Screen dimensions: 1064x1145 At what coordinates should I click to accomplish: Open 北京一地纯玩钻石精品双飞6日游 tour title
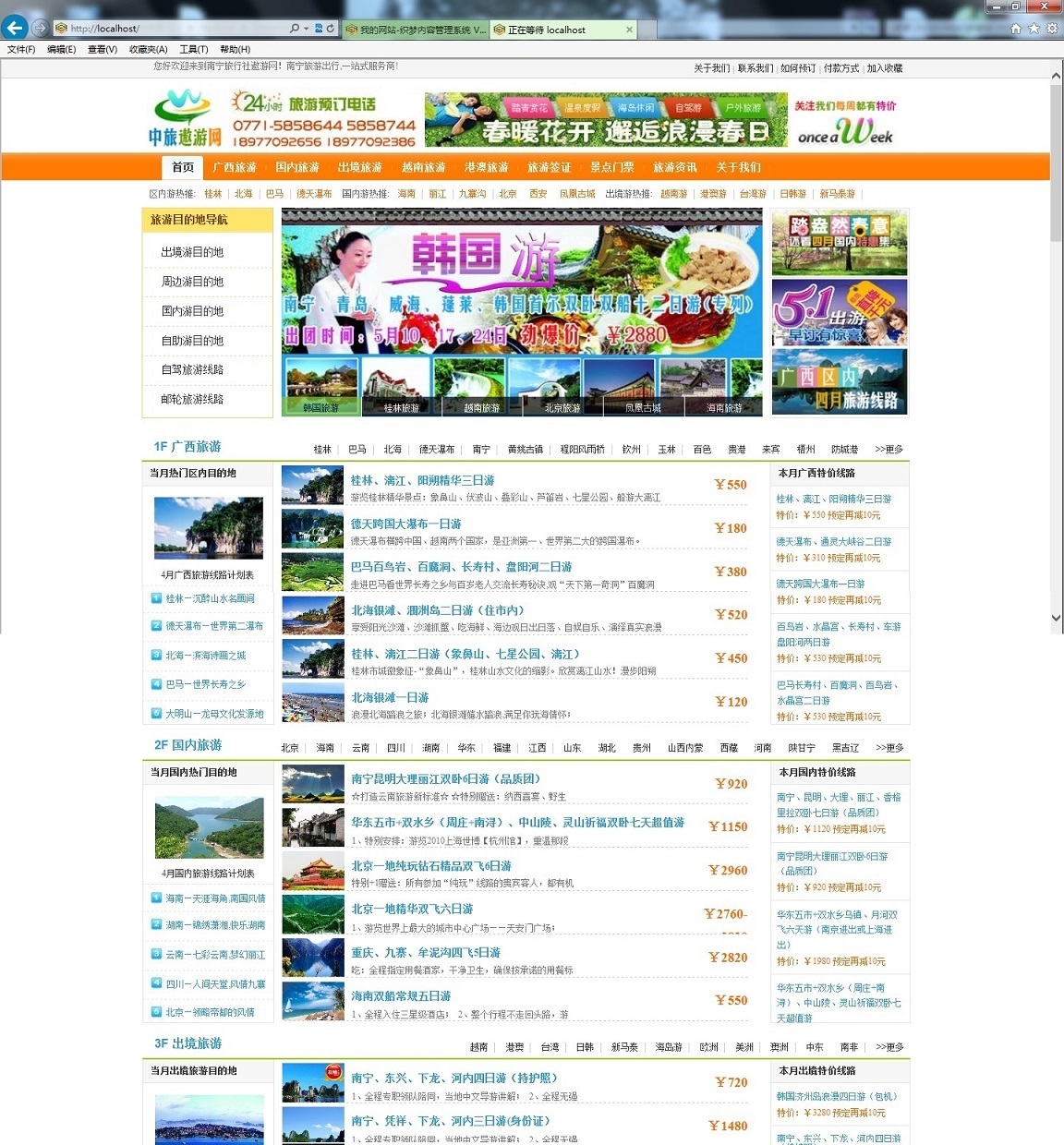coord(431,866)
